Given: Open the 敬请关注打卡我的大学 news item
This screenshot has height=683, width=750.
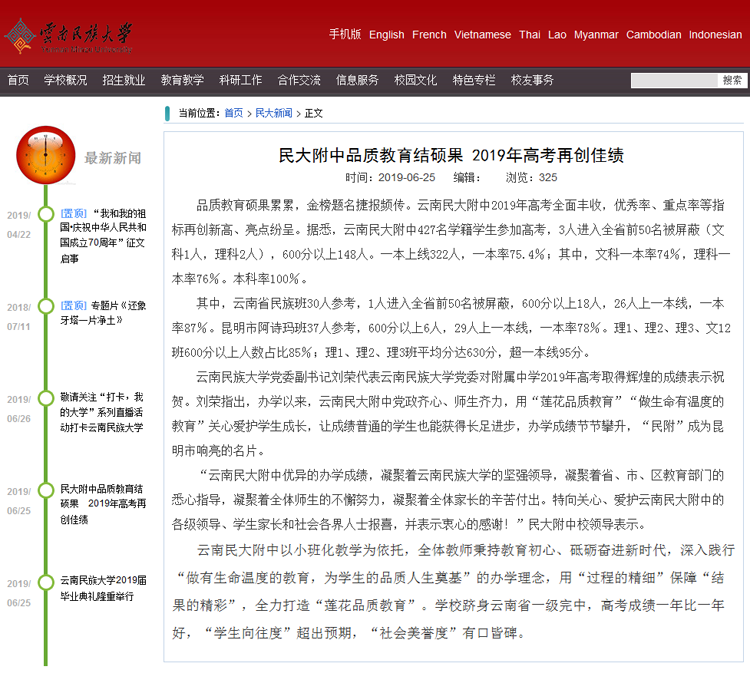Looking at the screenshot, I should coord(102,412).
